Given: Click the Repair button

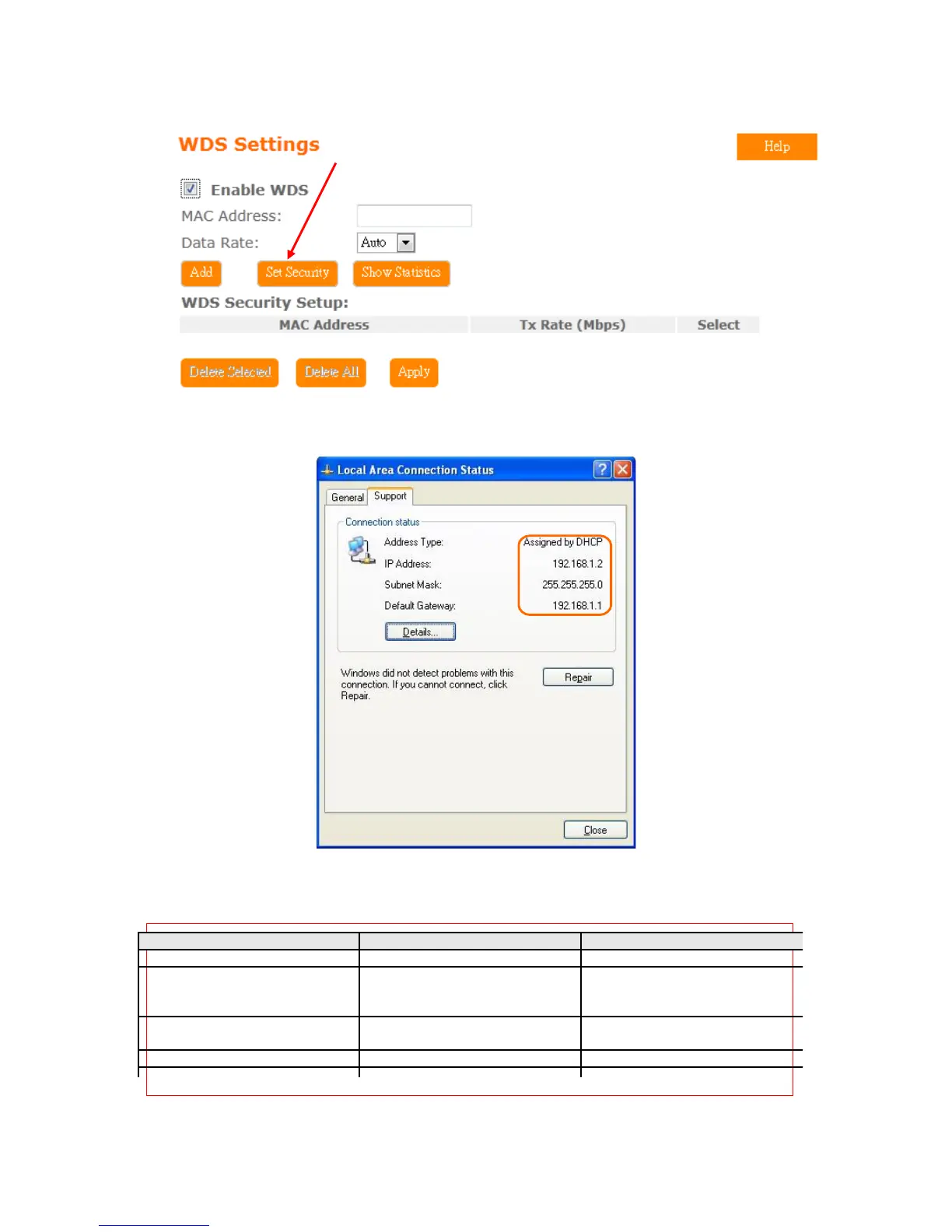Looking at the screenshot, I should (x=578, y=677).
